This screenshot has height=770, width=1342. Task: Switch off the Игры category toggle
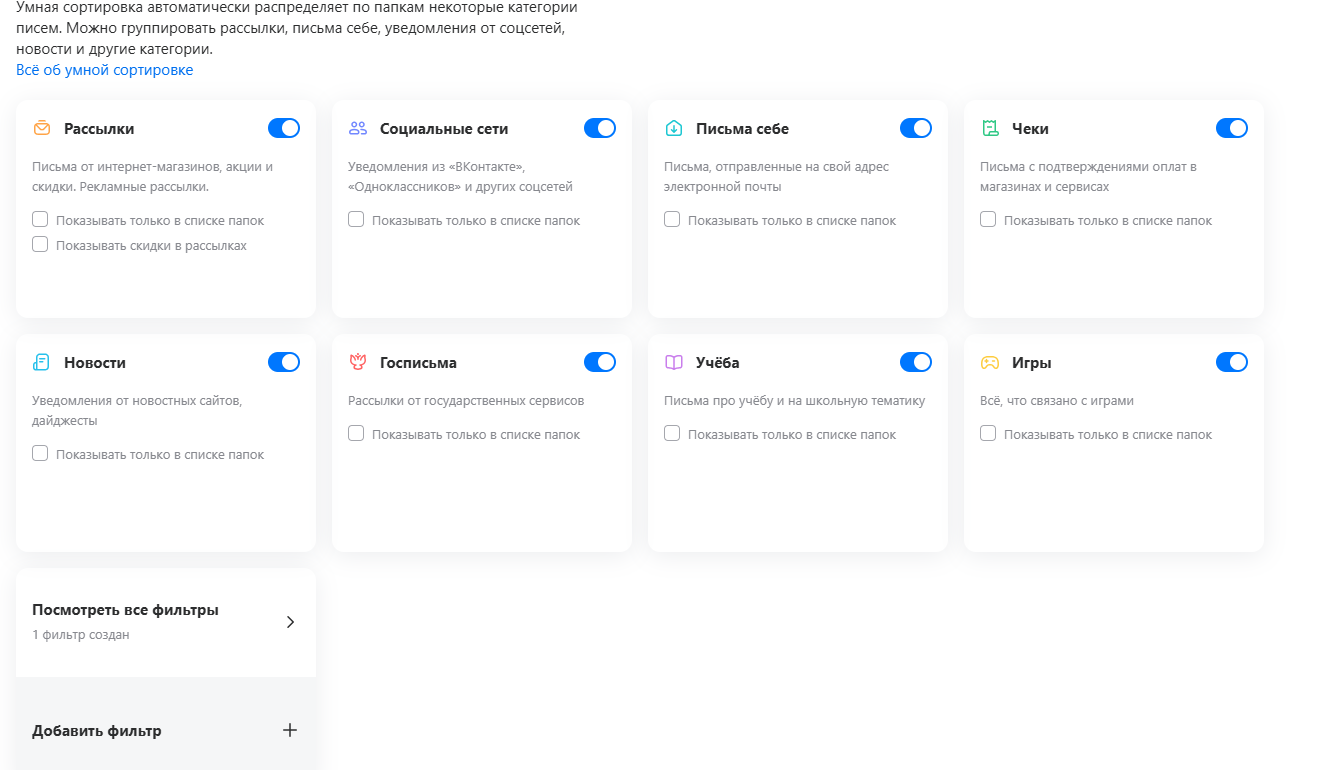[x=1232, y=362]
